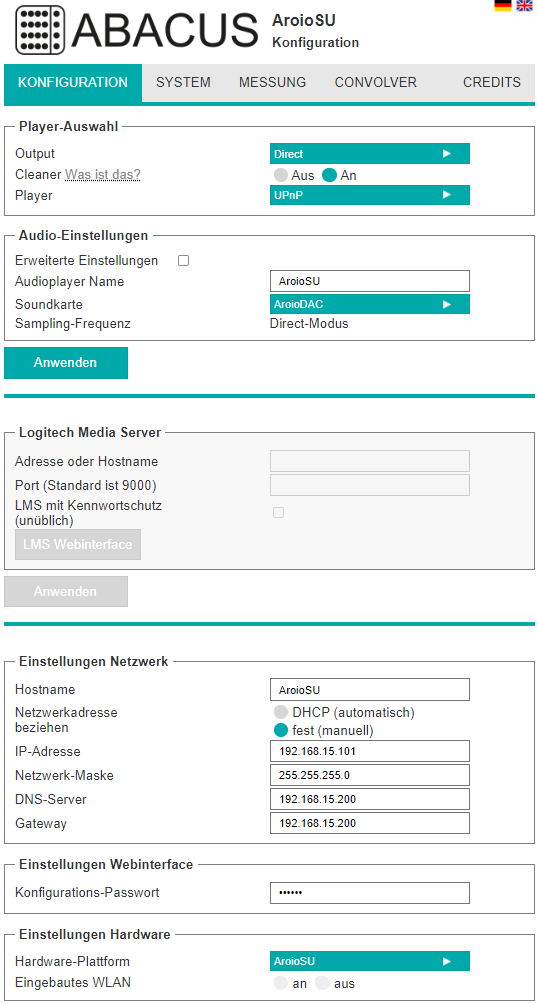Open the Hardware-Plattform dropdown
Viewport: 537px width, 1004px height.
click(370, 961)
